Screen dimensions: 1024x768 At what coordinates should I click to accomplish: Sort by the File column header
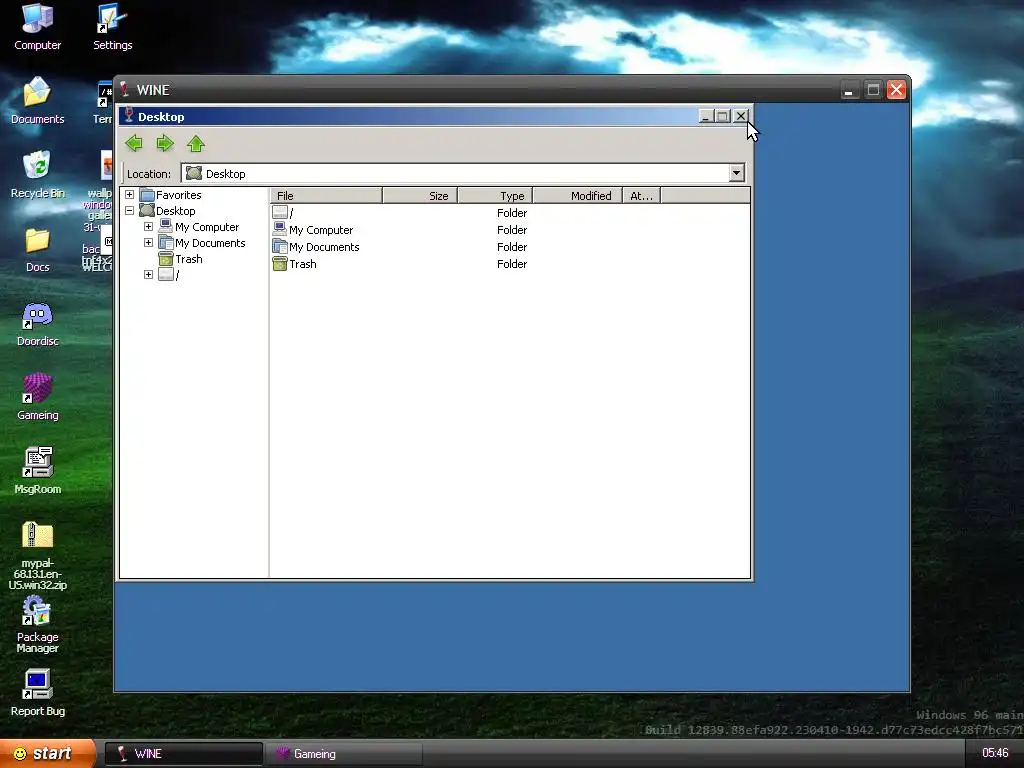pyautogui.click(x=326, y=195)
